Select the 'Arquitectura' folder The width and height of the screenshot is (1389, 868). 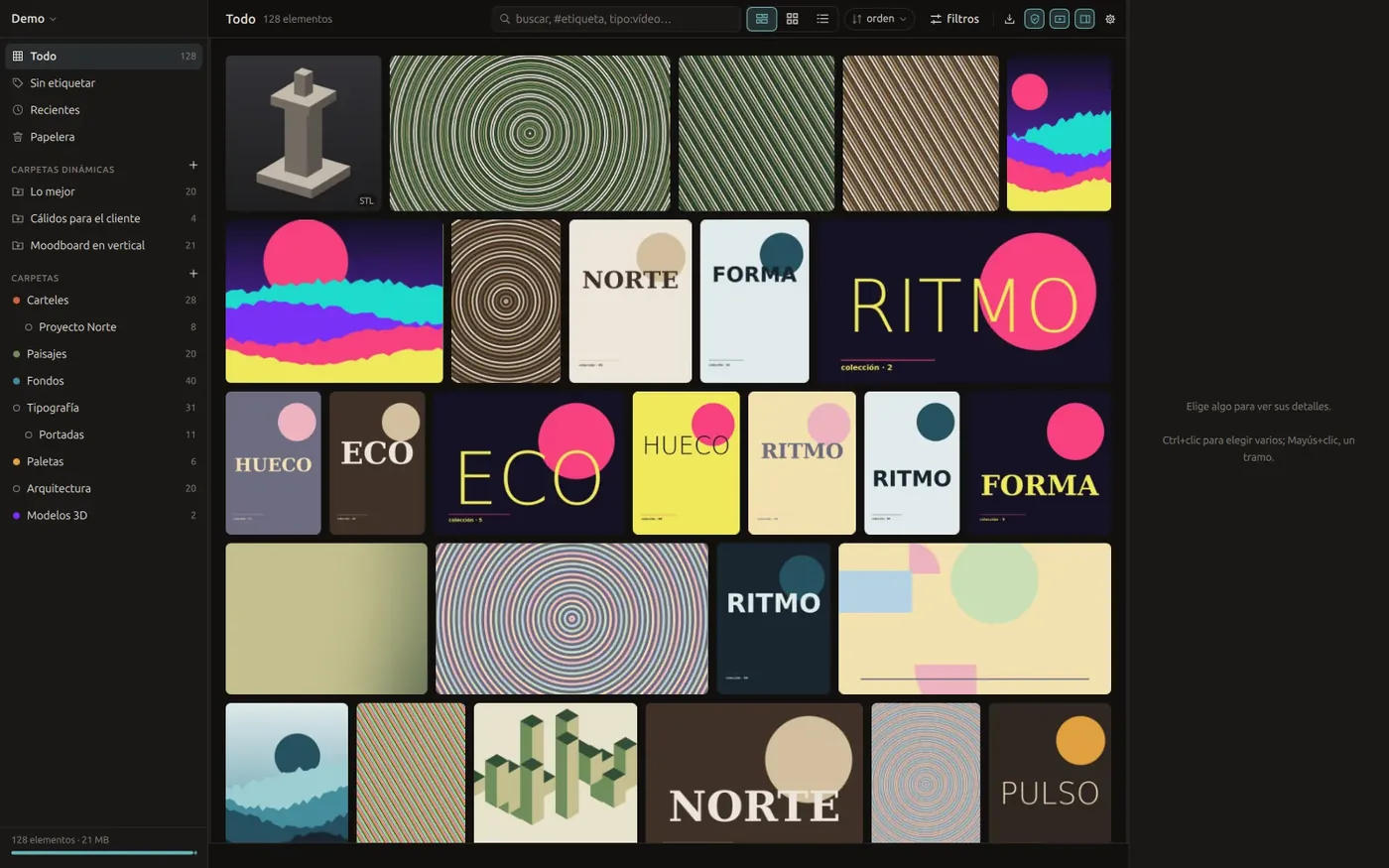click(x=103, y=488)
